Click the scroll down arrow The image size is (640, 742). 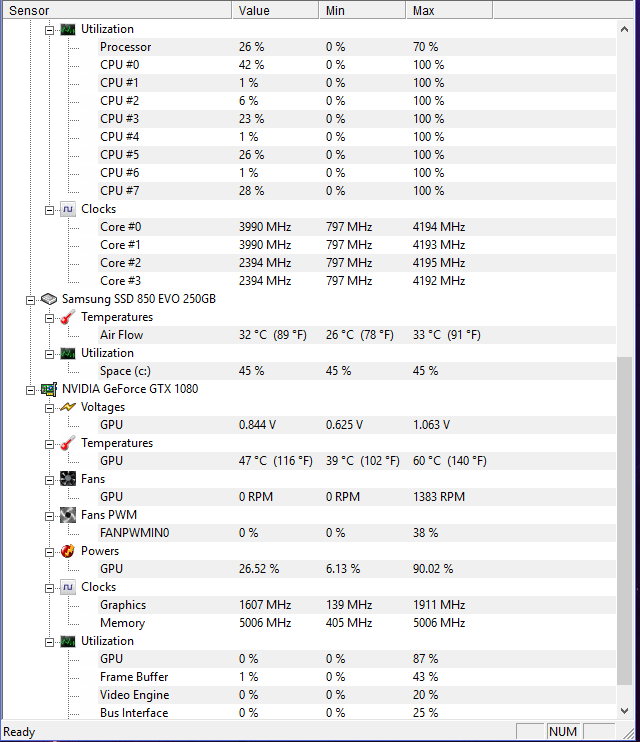[624, 711]
